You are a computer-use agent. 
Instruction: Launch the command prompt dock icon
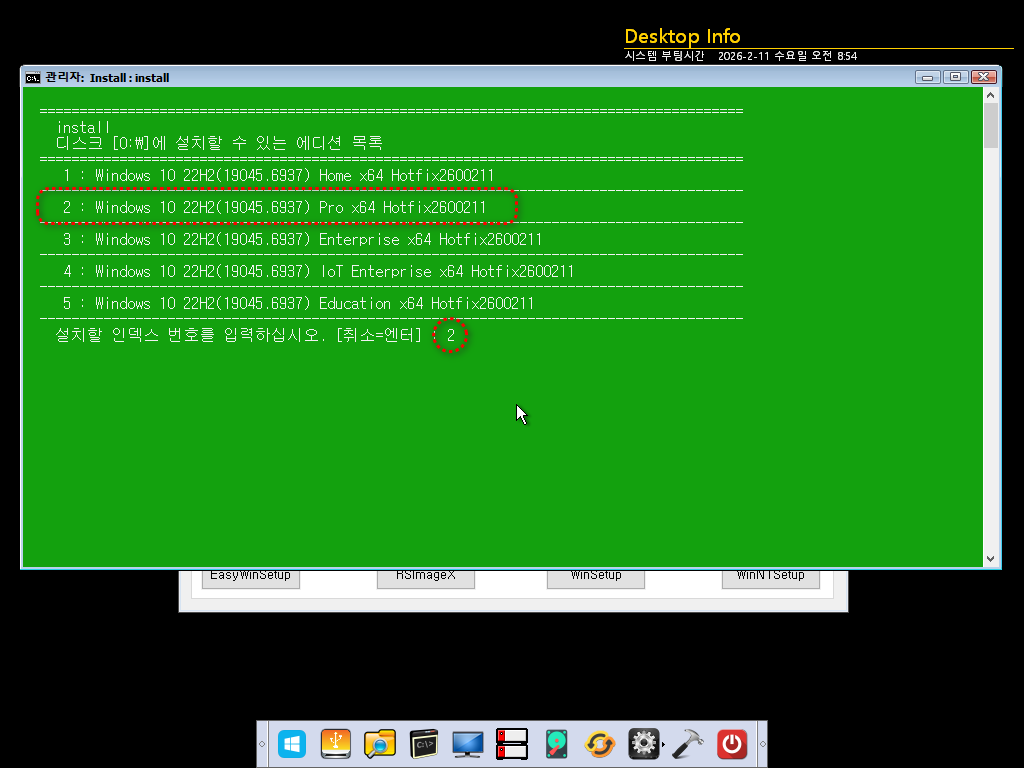pos(424,744)
